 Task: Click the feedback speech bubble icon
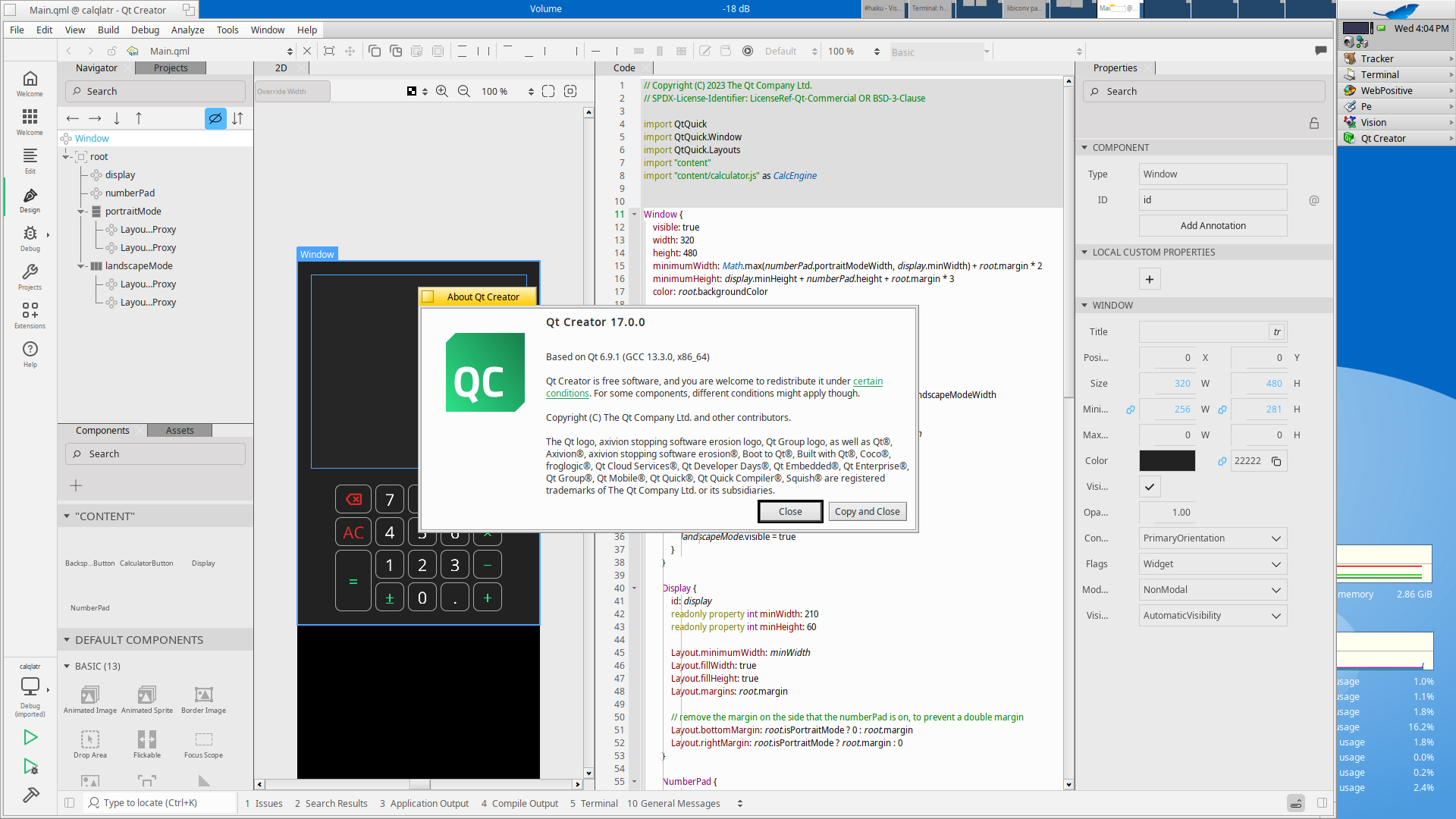[x=1321, y=51]
